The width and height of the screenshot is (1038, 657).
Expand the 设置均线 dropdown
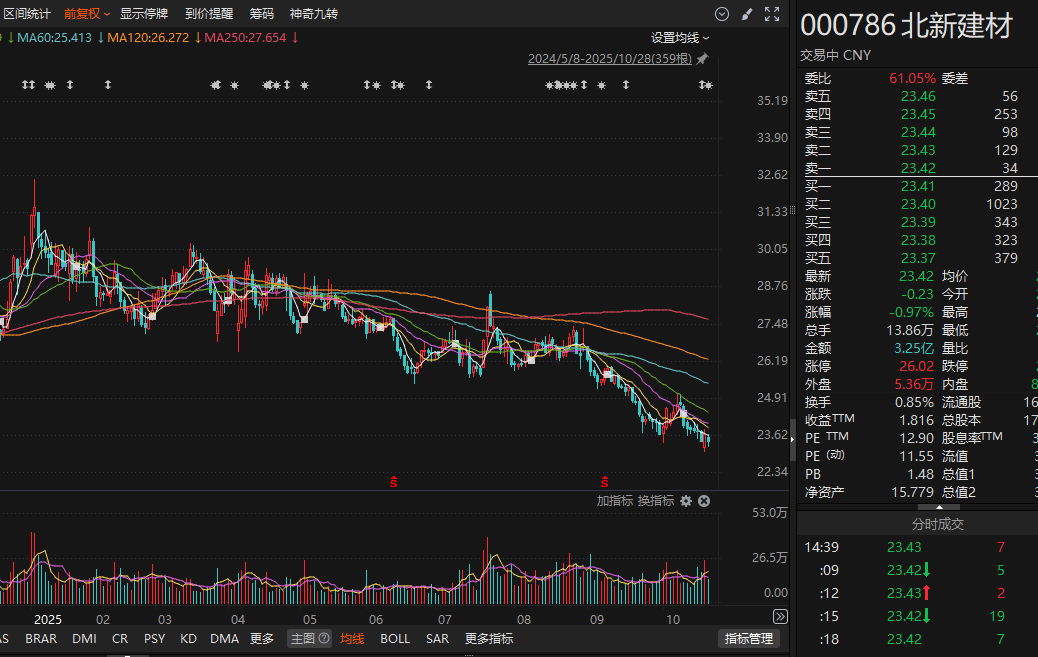point(680,38)
